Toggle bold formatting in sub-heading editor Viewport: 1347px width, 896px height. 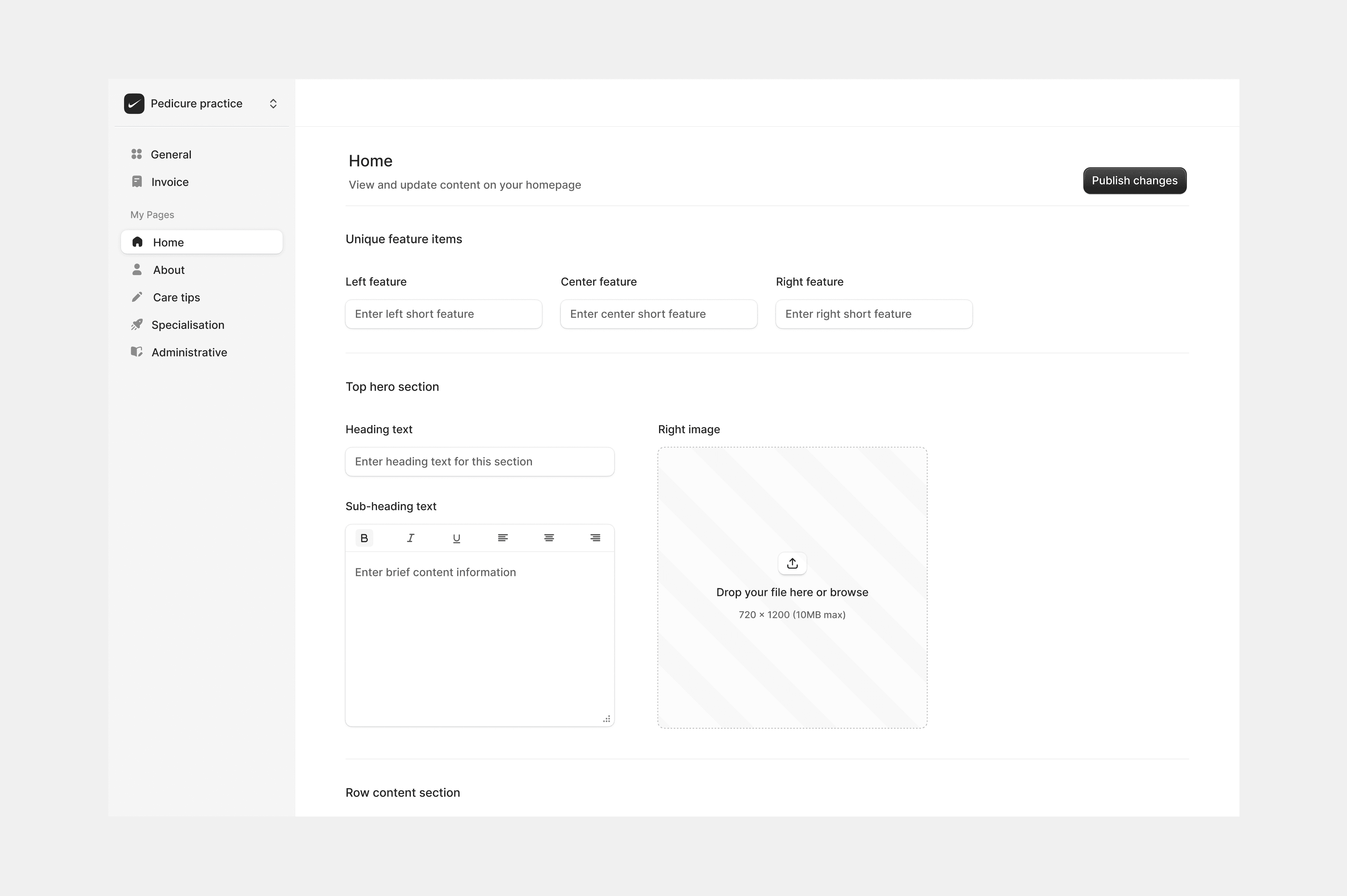pos(364,538)
